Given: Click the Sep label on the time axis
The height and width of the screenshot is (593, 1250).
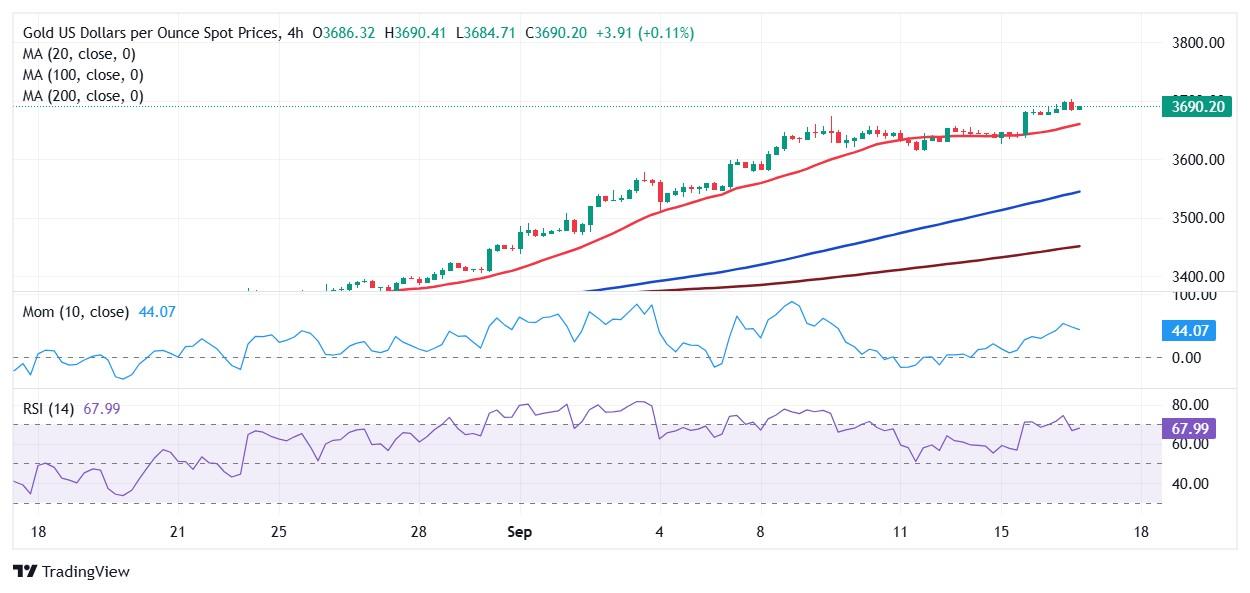Looking at the screenshot, I should point(519,532).
